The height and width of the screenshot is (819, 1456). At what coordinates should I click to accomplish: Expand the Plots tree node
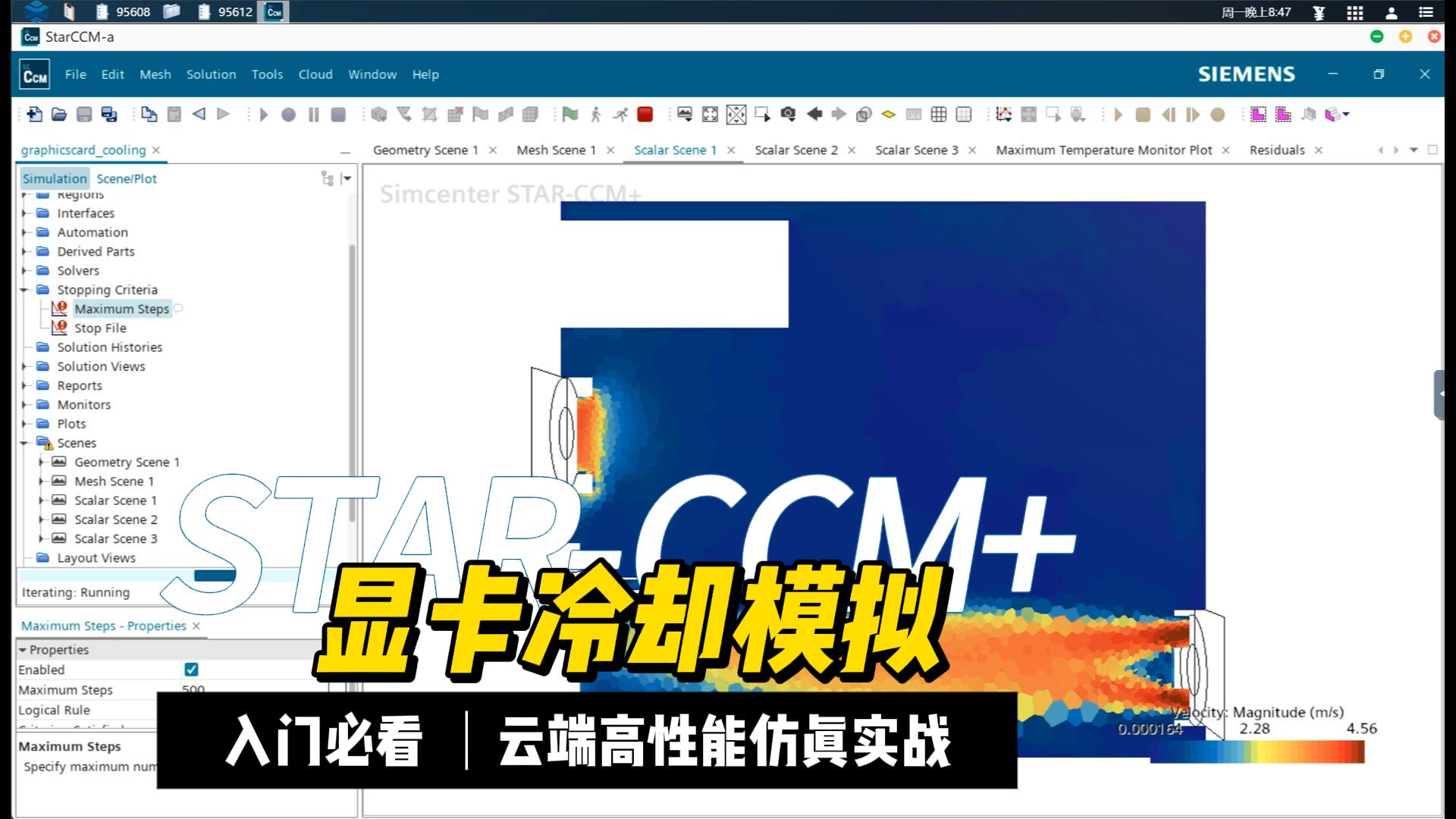click(25, 424)
